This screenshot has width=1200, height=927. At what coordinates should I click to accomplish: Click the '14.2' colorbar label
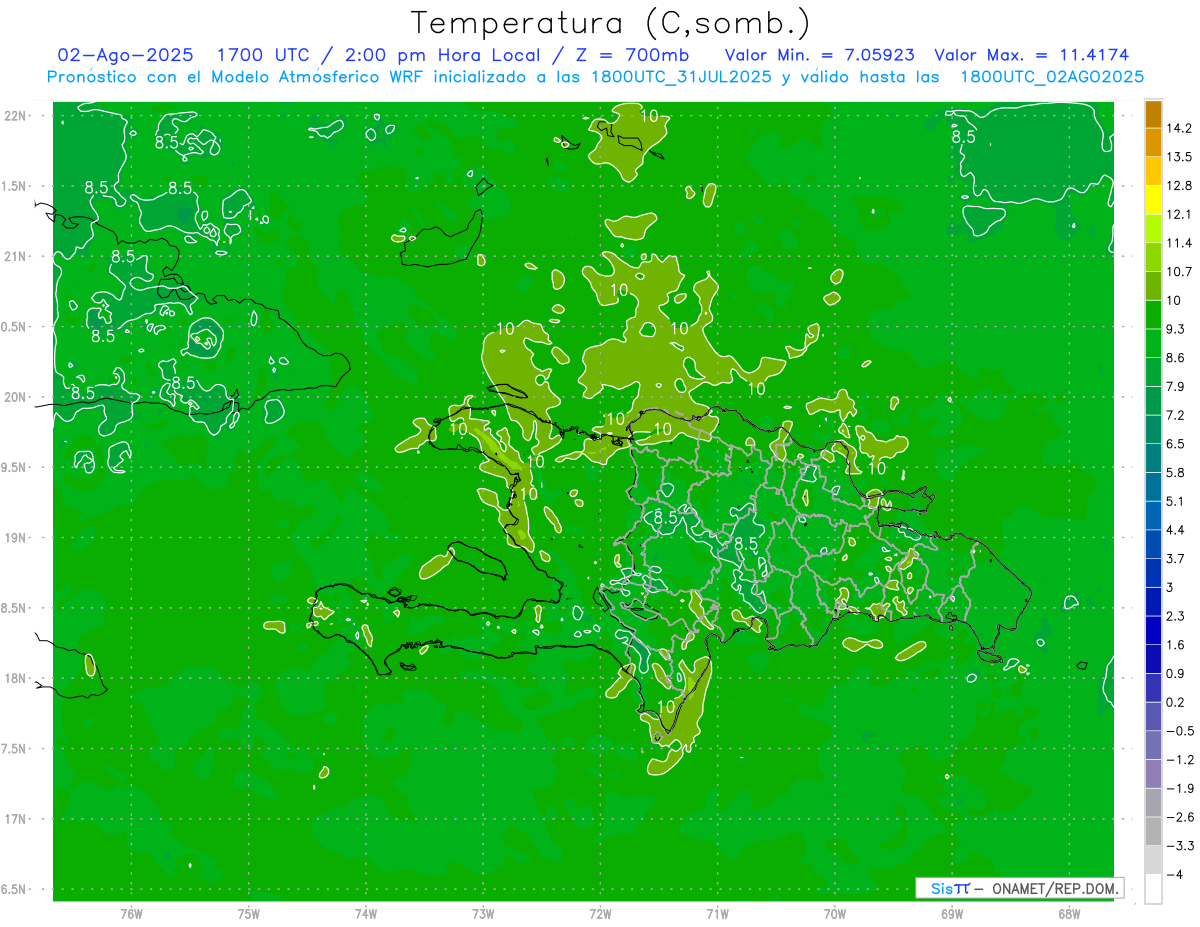click(1180, 128)
